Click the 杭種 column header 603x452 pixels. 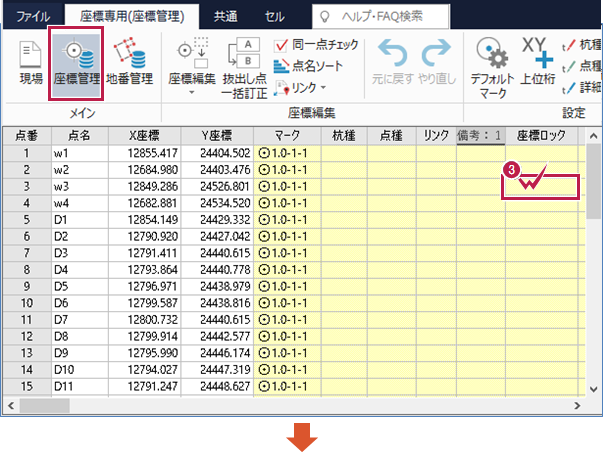click(344, 136)
